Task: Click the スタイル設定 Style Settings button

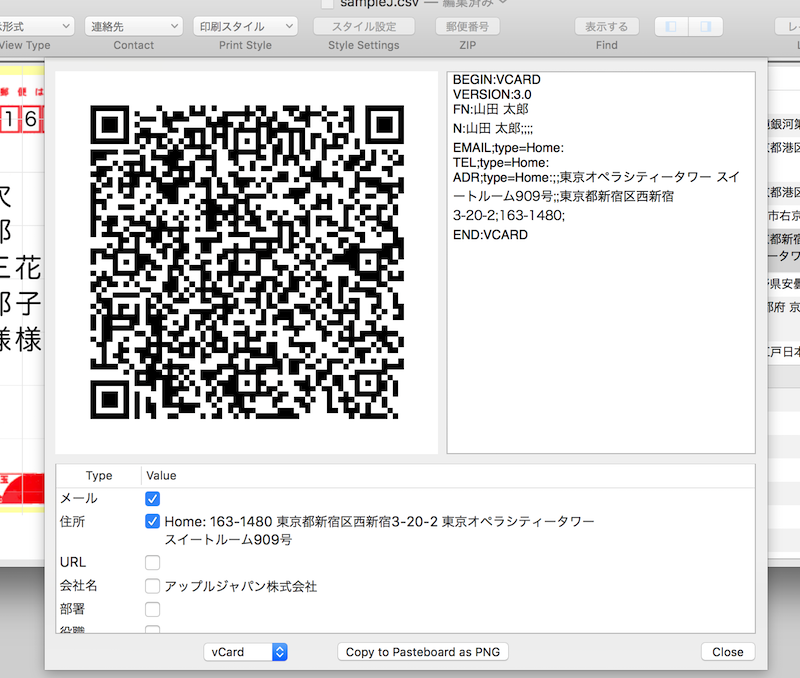Action: [364, 27]
